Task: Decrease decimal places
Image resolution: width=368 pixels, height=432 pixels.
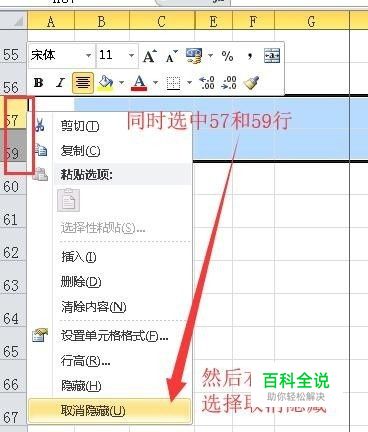Action: [x=229, y=83]
